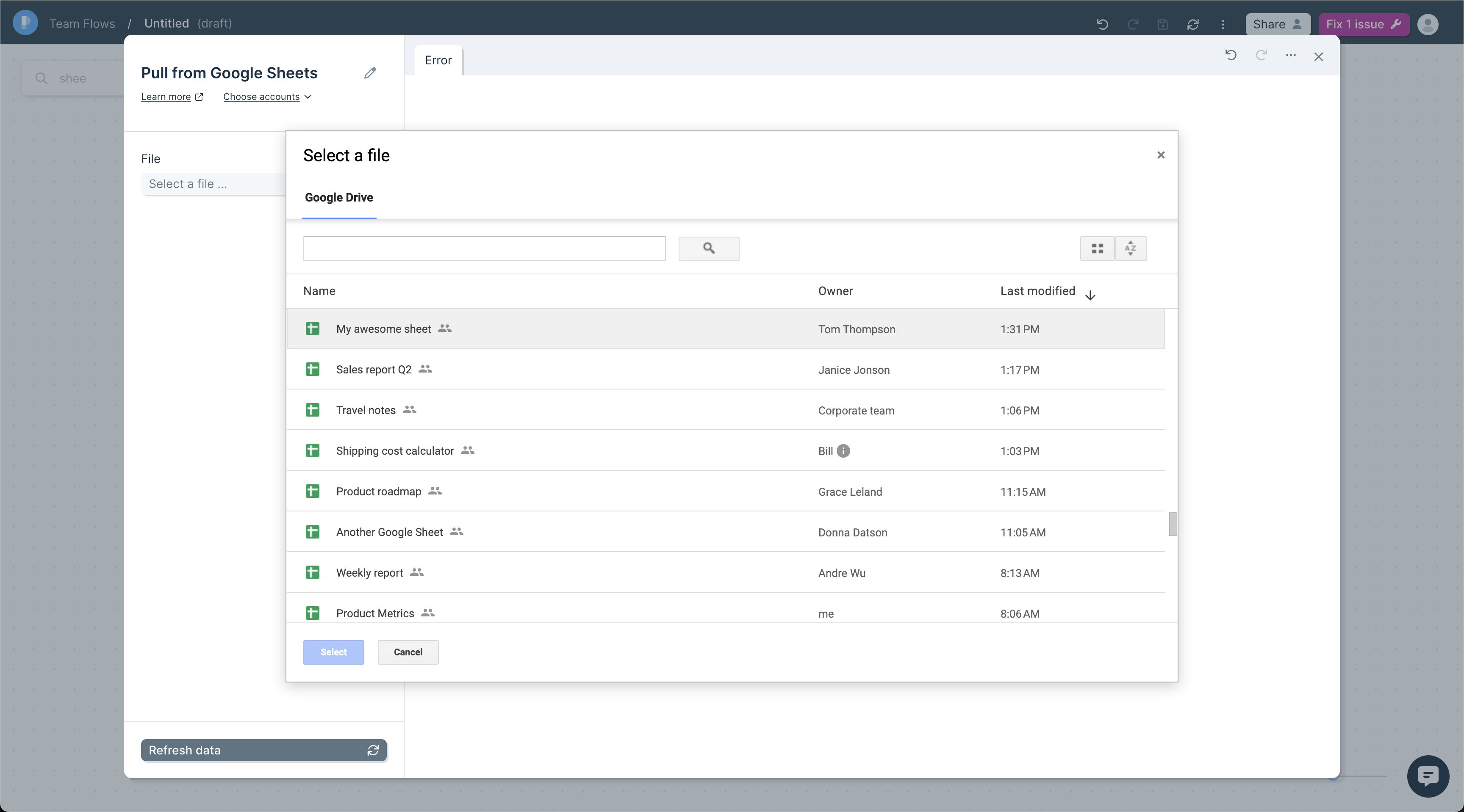Click the magnifier search button
This screenshot has width=1464, height=812.
(709, 249)
